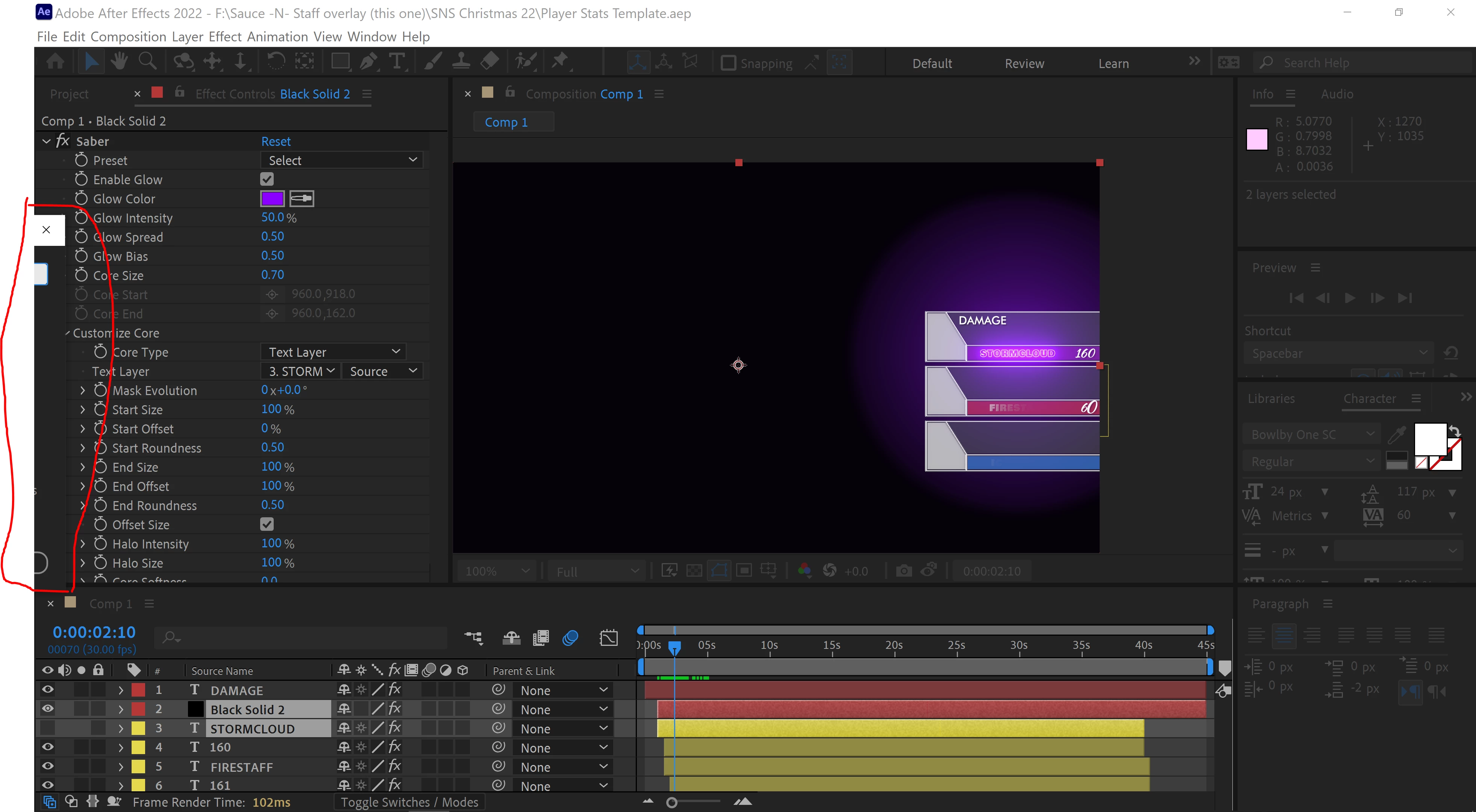Click the Glow Color eyedropper icon

(x=302, y=199)
